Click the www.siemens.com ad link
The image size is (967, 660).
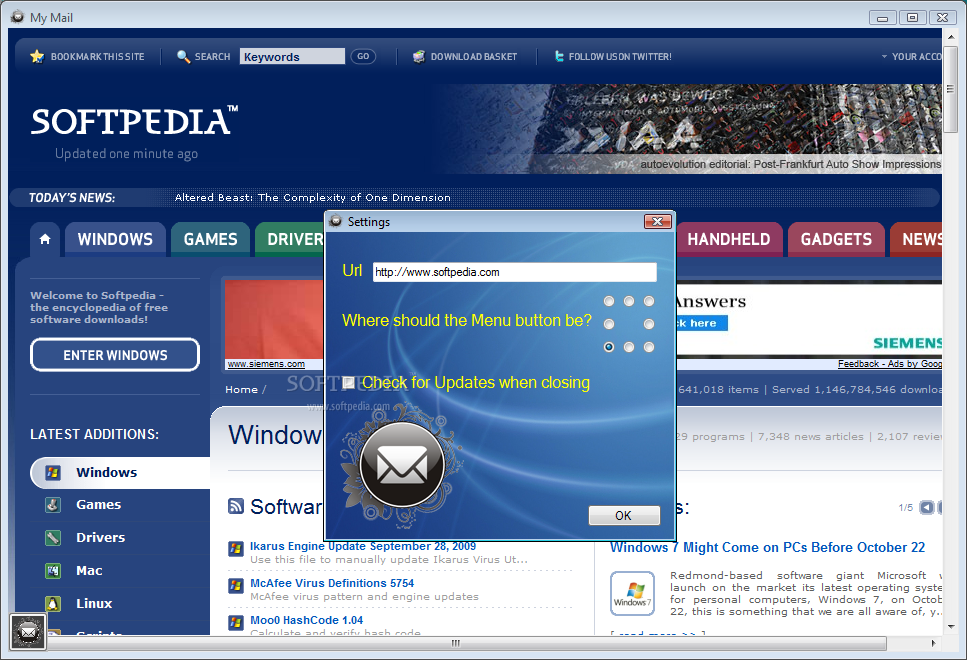[x=266, y=364]
